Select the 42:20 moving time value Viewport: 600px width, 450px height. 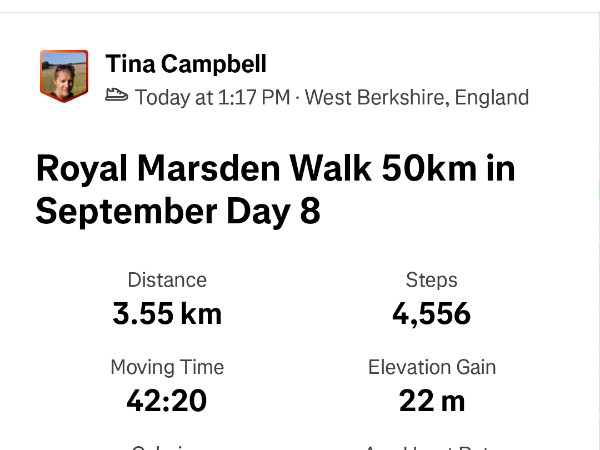[x=167, y=401]
